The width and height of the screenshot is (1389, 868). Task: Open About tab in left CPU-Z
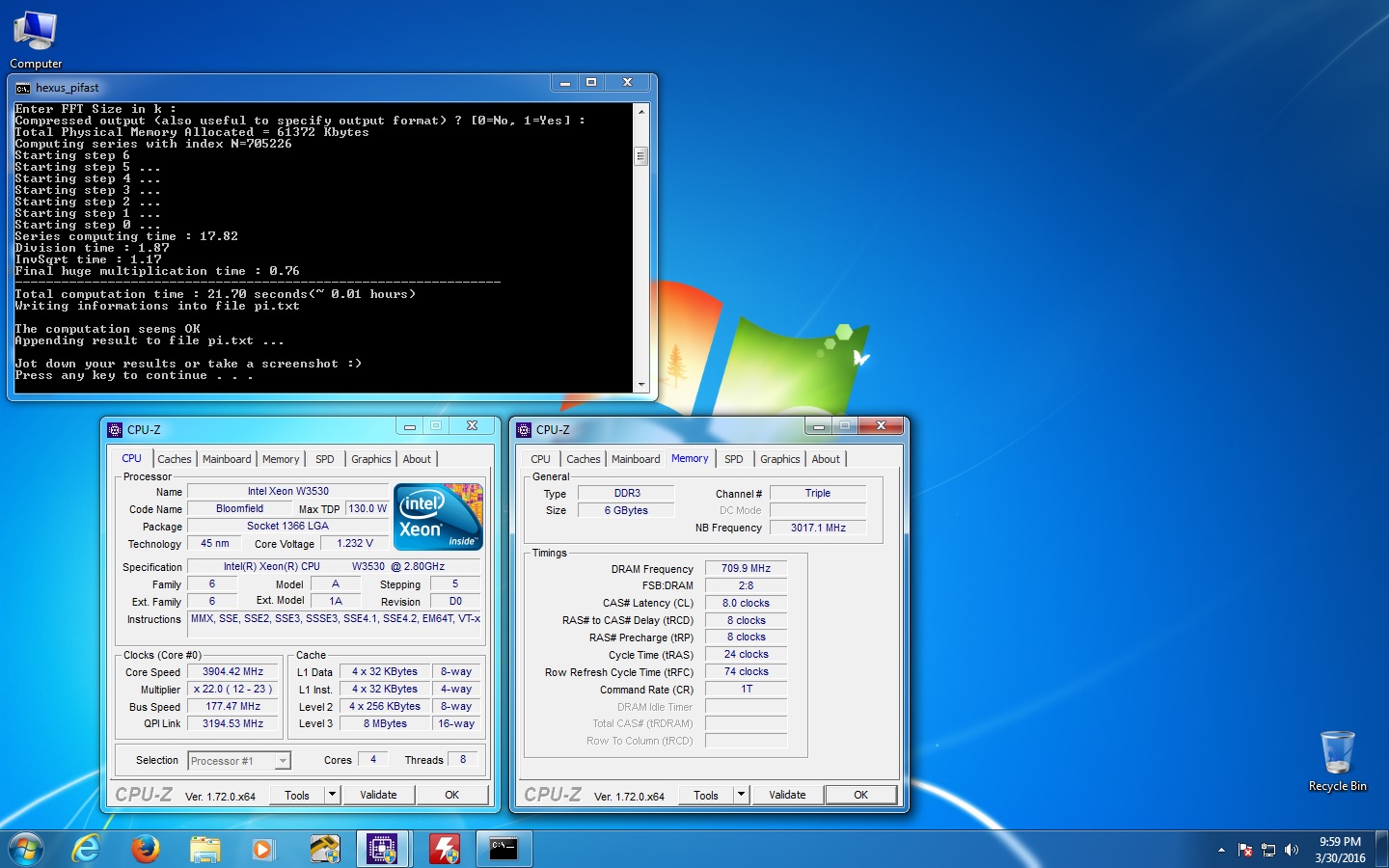pos(417,459)
